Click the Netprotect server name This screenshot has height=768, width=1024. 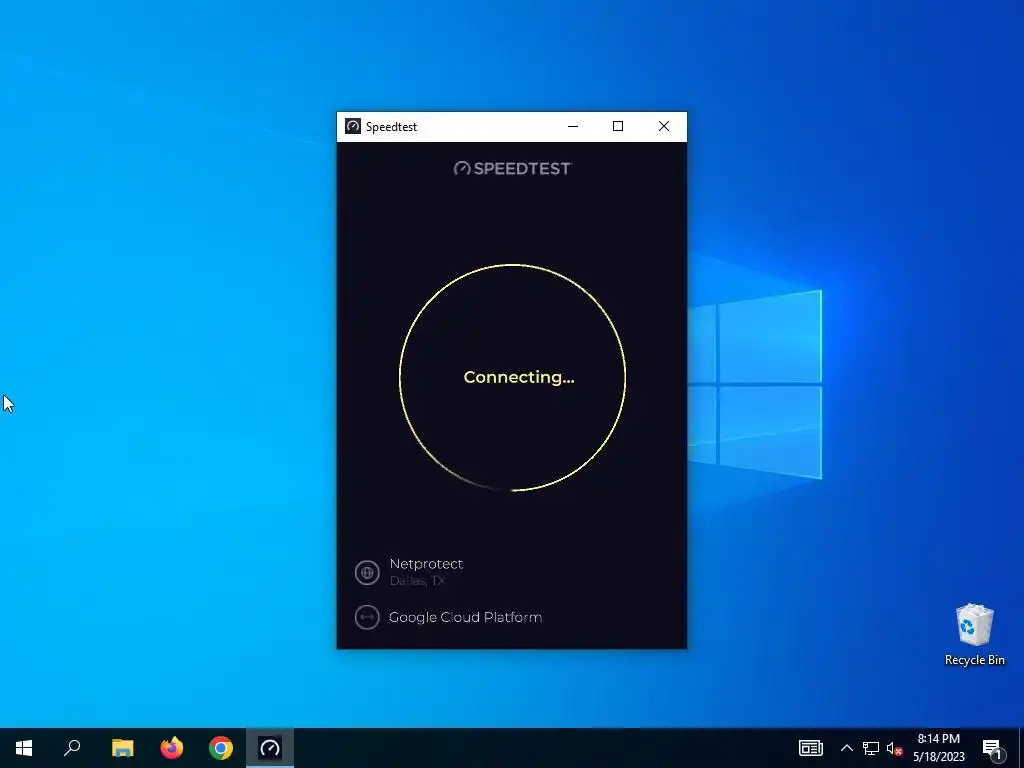(x=426, y=564)
